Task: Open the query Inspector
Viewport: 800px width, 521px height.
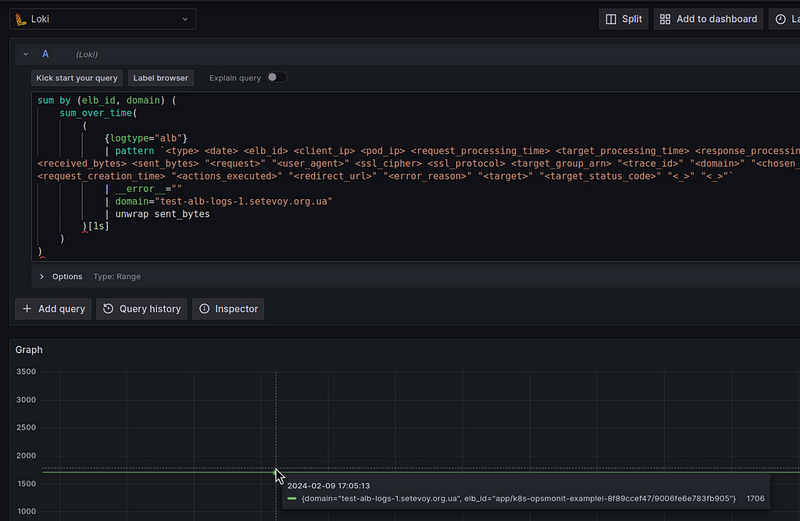Action: pyautogui.click(x=227, y=309)
